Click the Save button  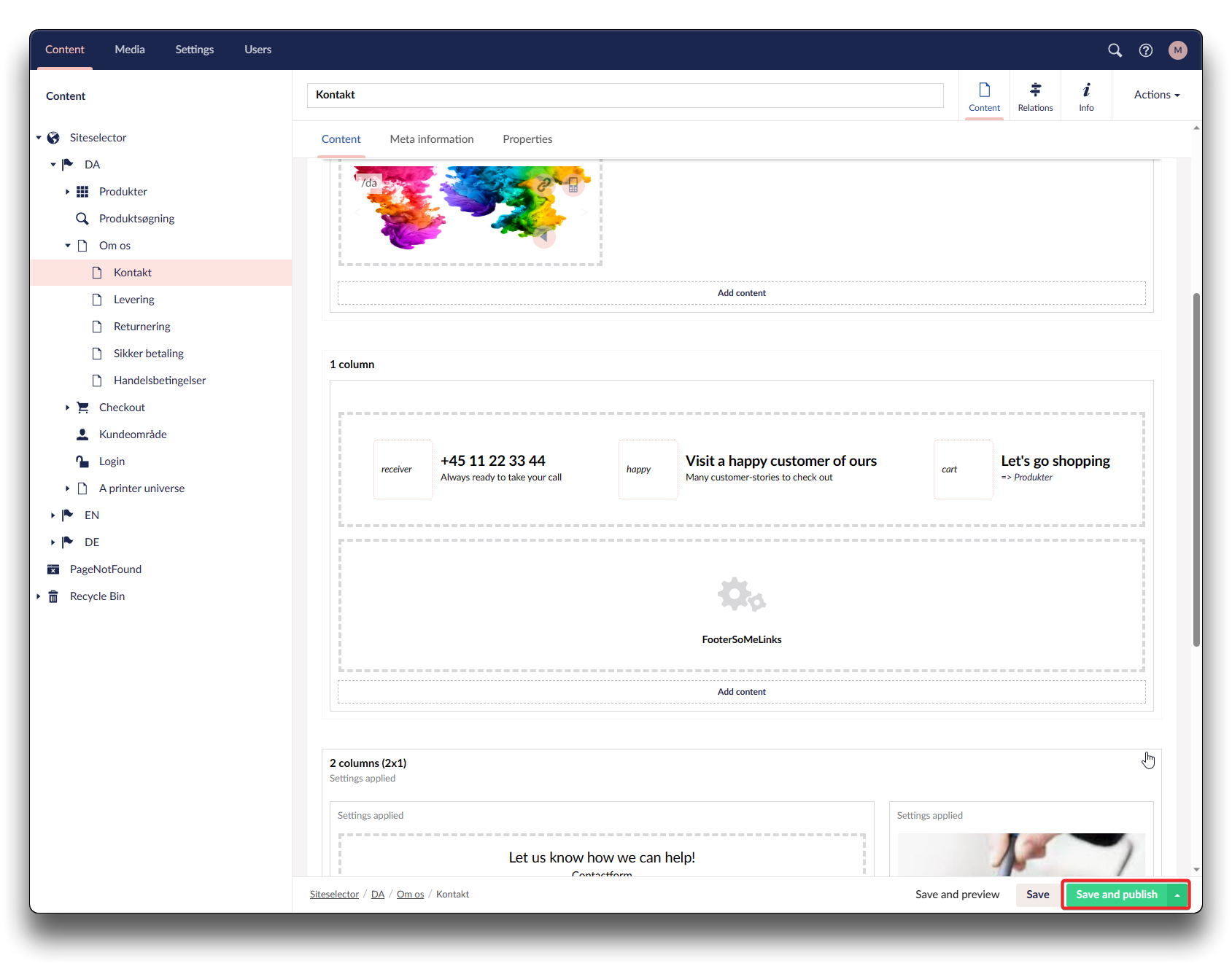[1037, 895]
